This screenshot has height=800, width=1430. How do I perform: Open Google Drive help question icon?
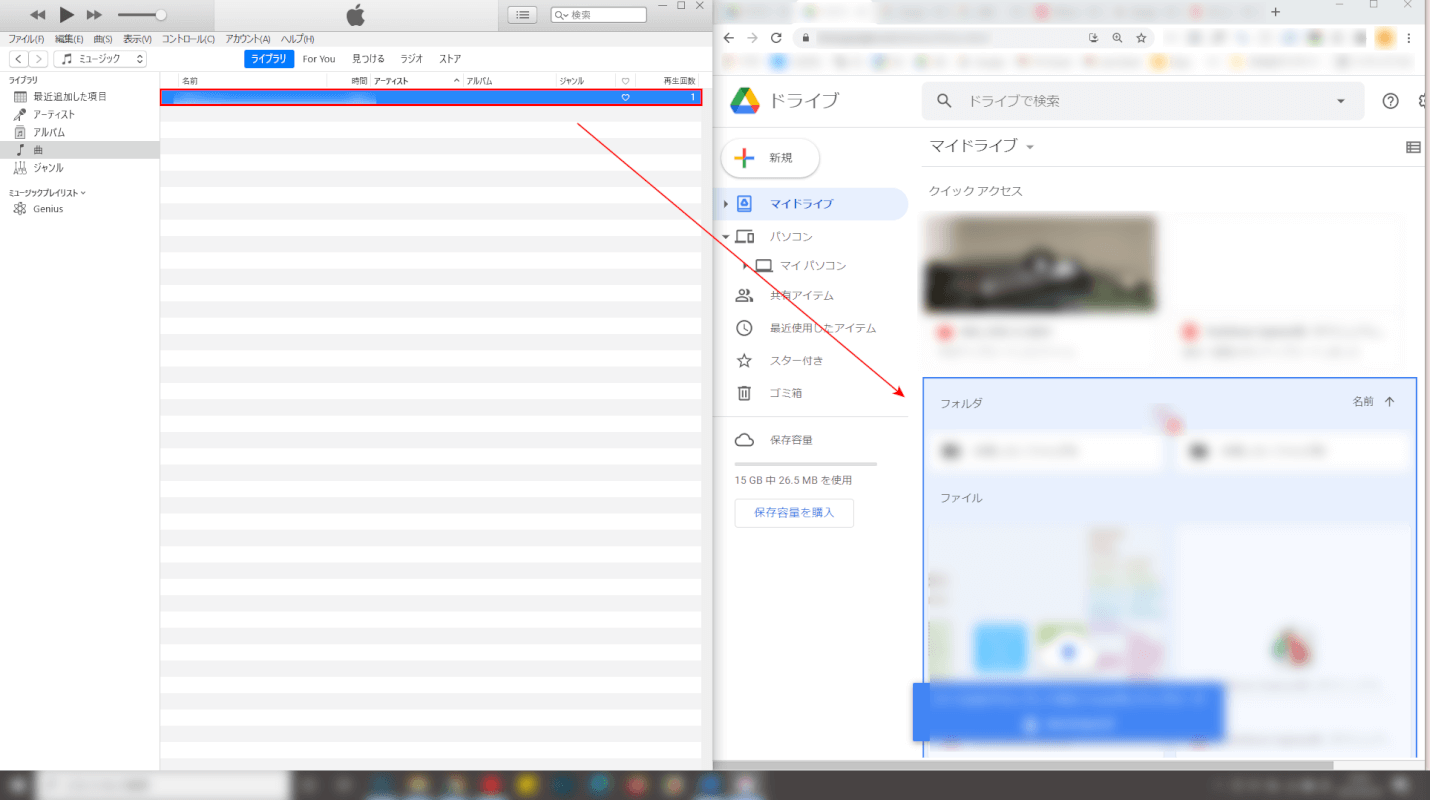pos(1390,101)
